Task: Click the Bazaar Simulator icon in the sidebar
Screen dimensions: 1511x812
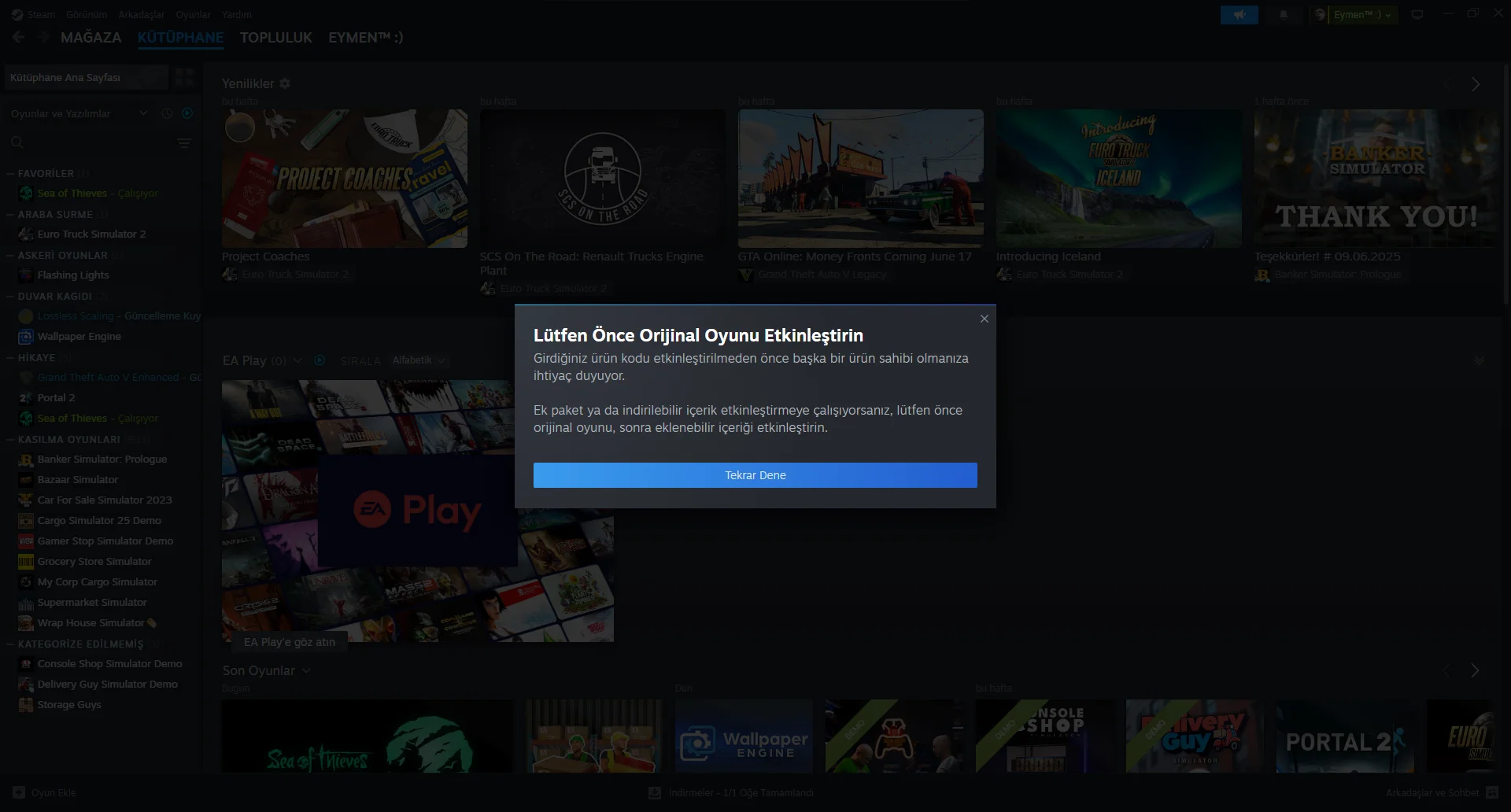Action: tap(26, 480)
